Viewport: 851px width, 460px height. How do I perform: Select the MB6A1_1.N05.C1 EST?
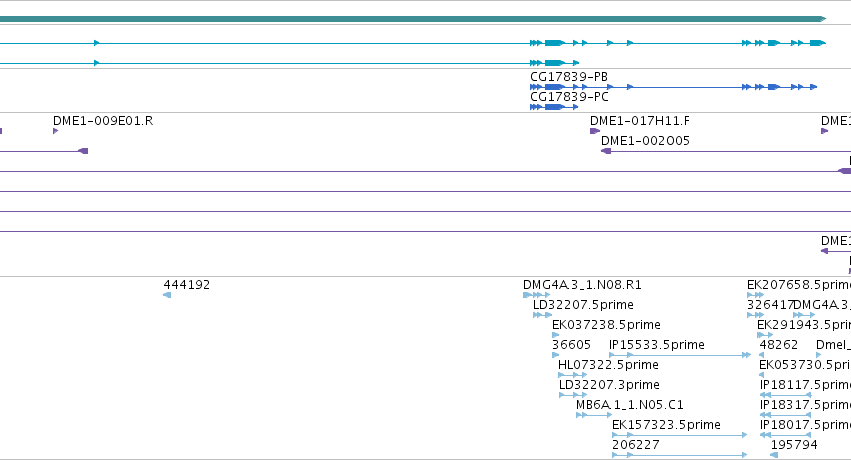pyautogui.click(x=630, y=405)
